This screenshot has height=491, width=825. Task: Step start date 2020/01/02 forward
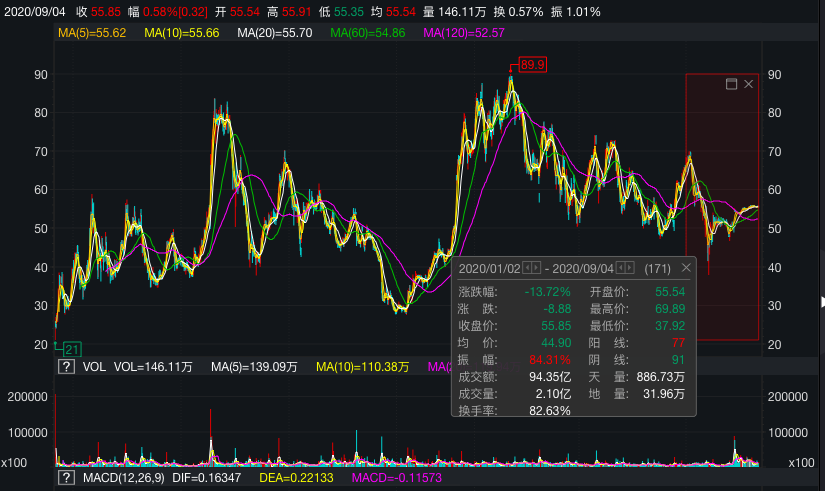tap(537, 268)
